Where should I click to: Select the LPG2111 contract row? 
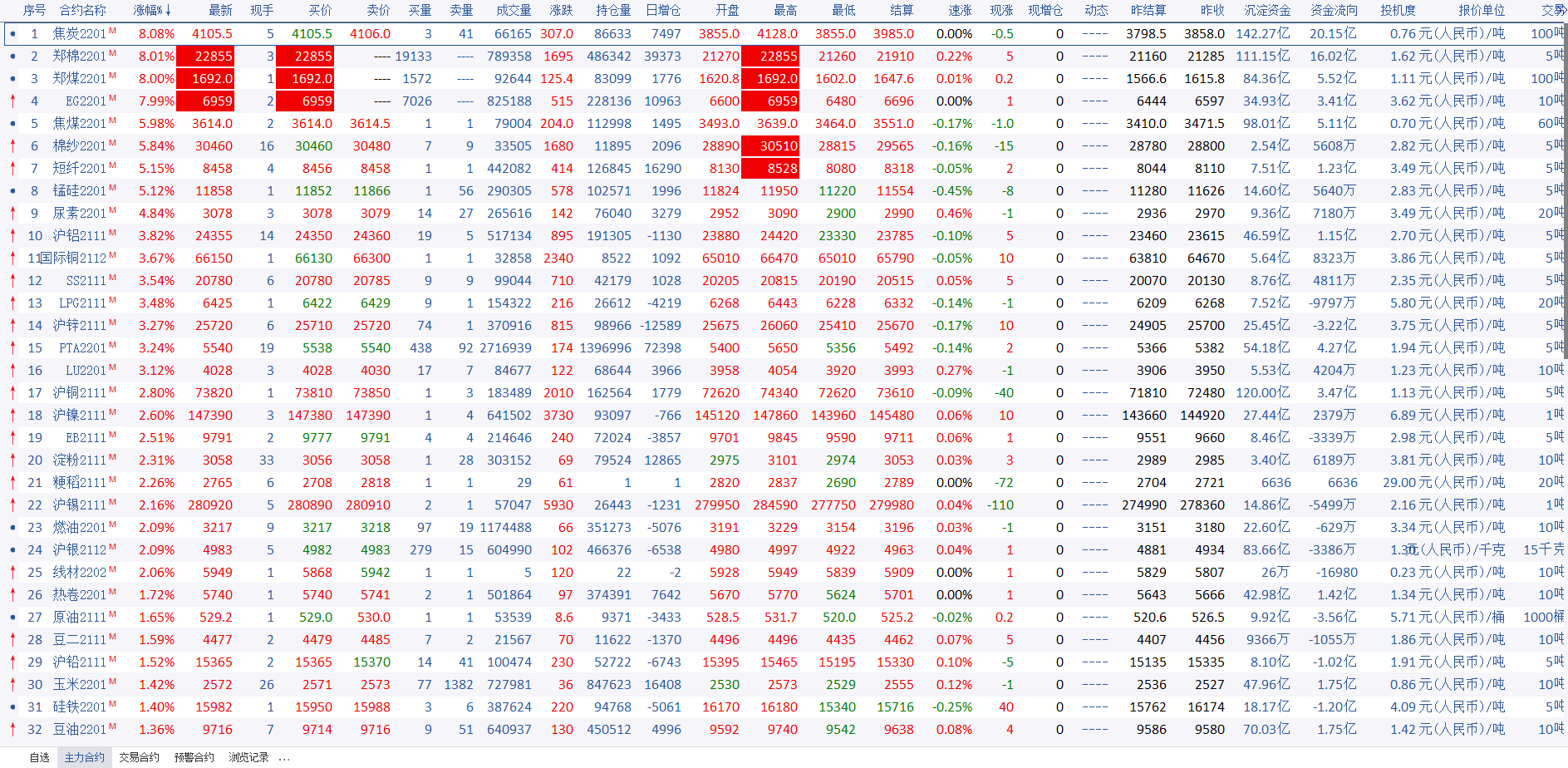[x=784, y=303]
